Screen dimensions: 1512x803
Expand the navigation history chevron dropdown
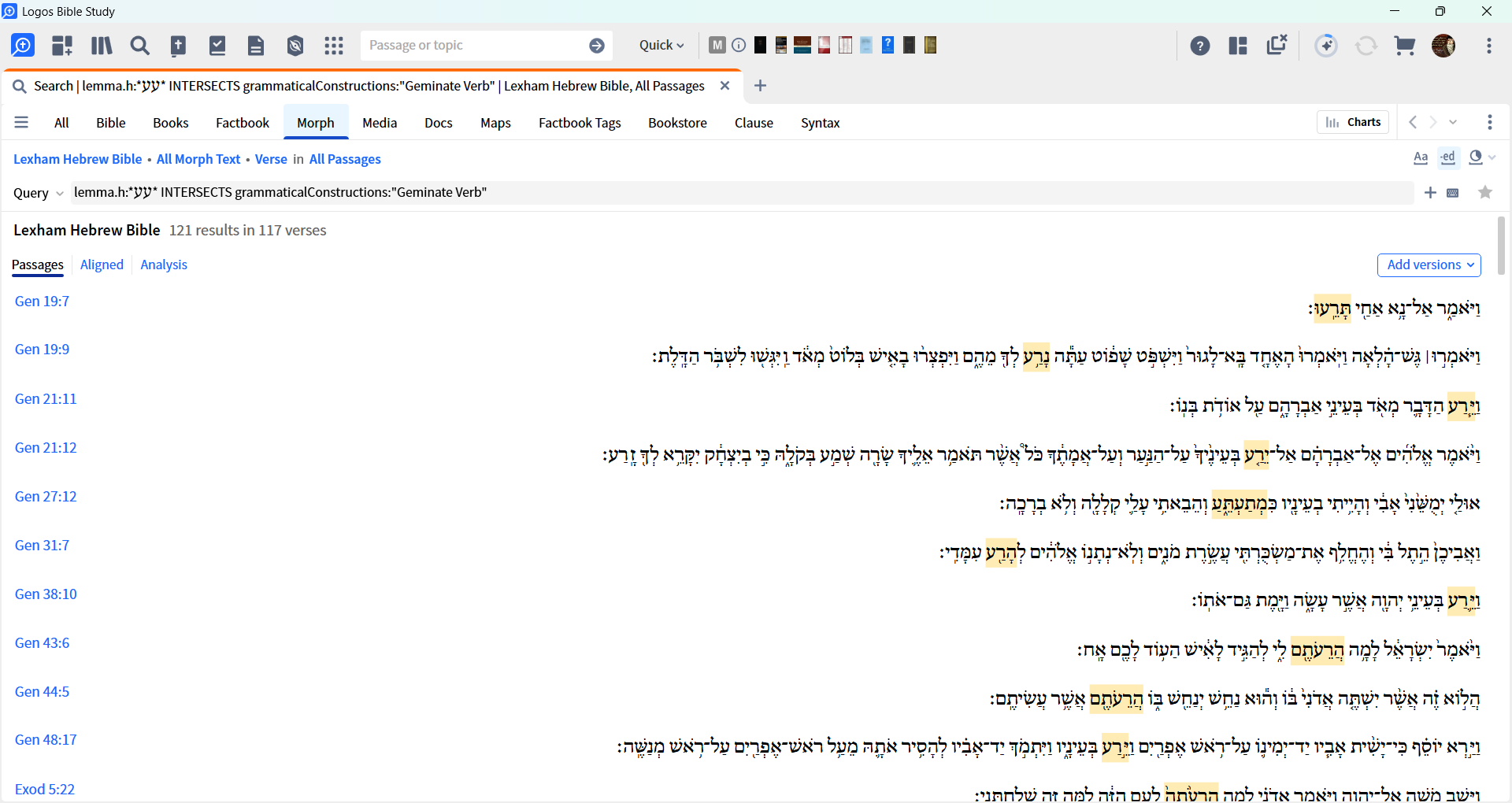(1453, 122)
